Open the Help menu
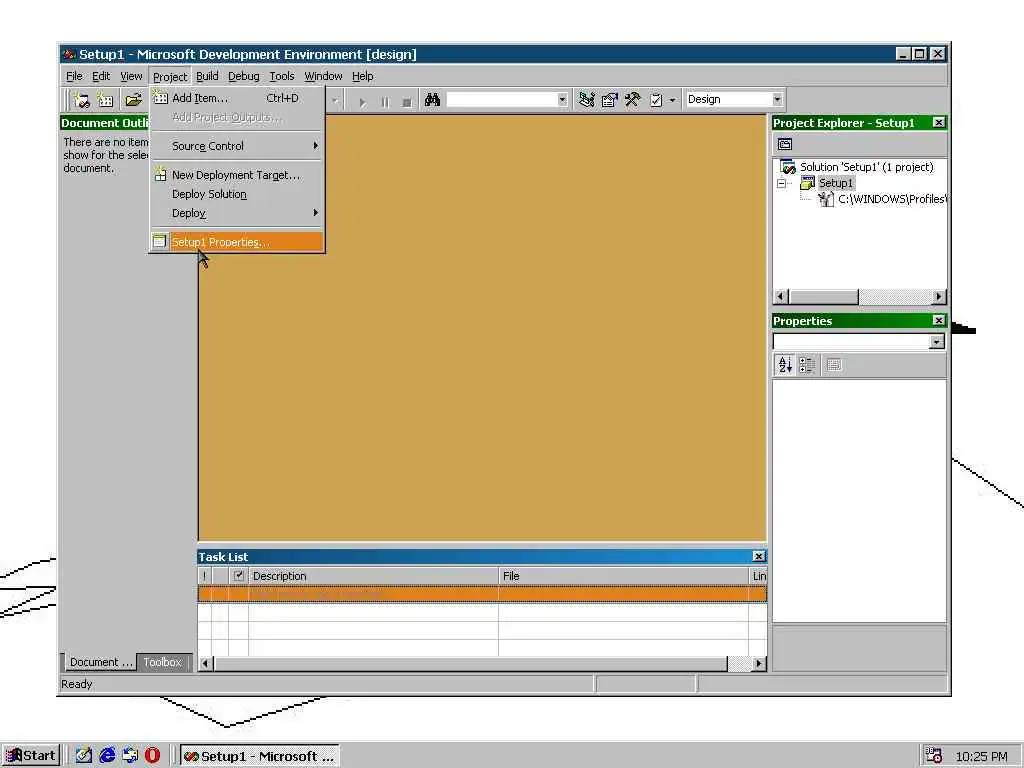The height and width of the screenshot is (768, 1024). click(x=362, y=76)
